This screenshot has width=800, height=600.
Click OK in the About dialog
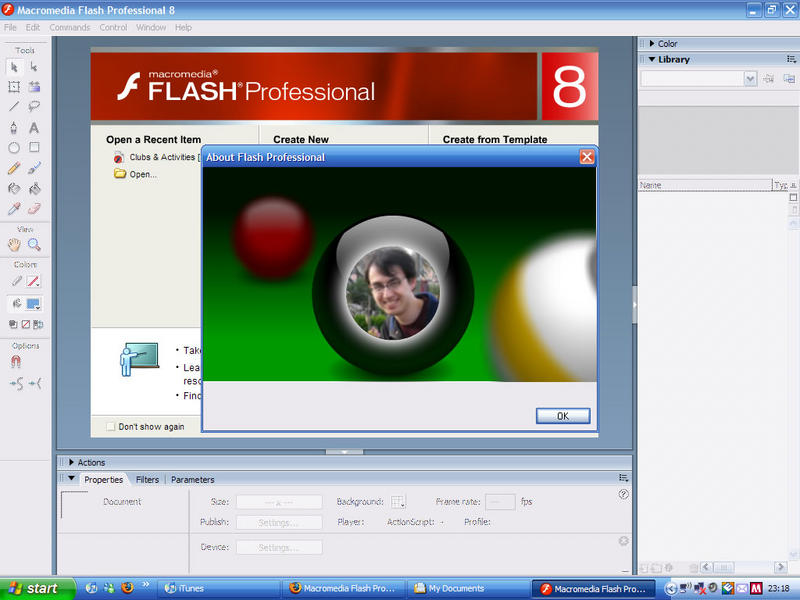point(563,416)
